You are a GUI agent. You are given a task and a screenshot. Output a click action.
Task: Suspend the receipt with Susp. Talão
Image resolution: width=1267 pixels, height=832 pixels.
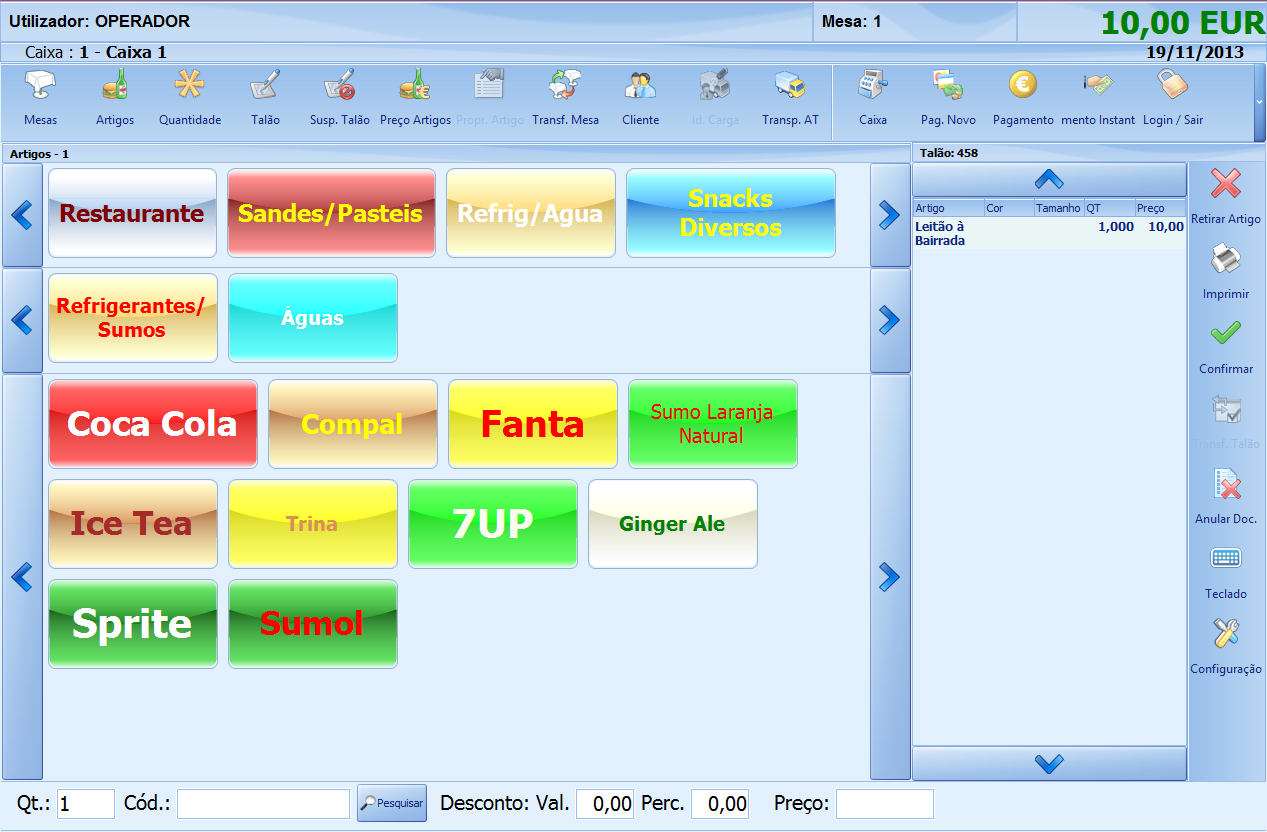pos(340,97)
